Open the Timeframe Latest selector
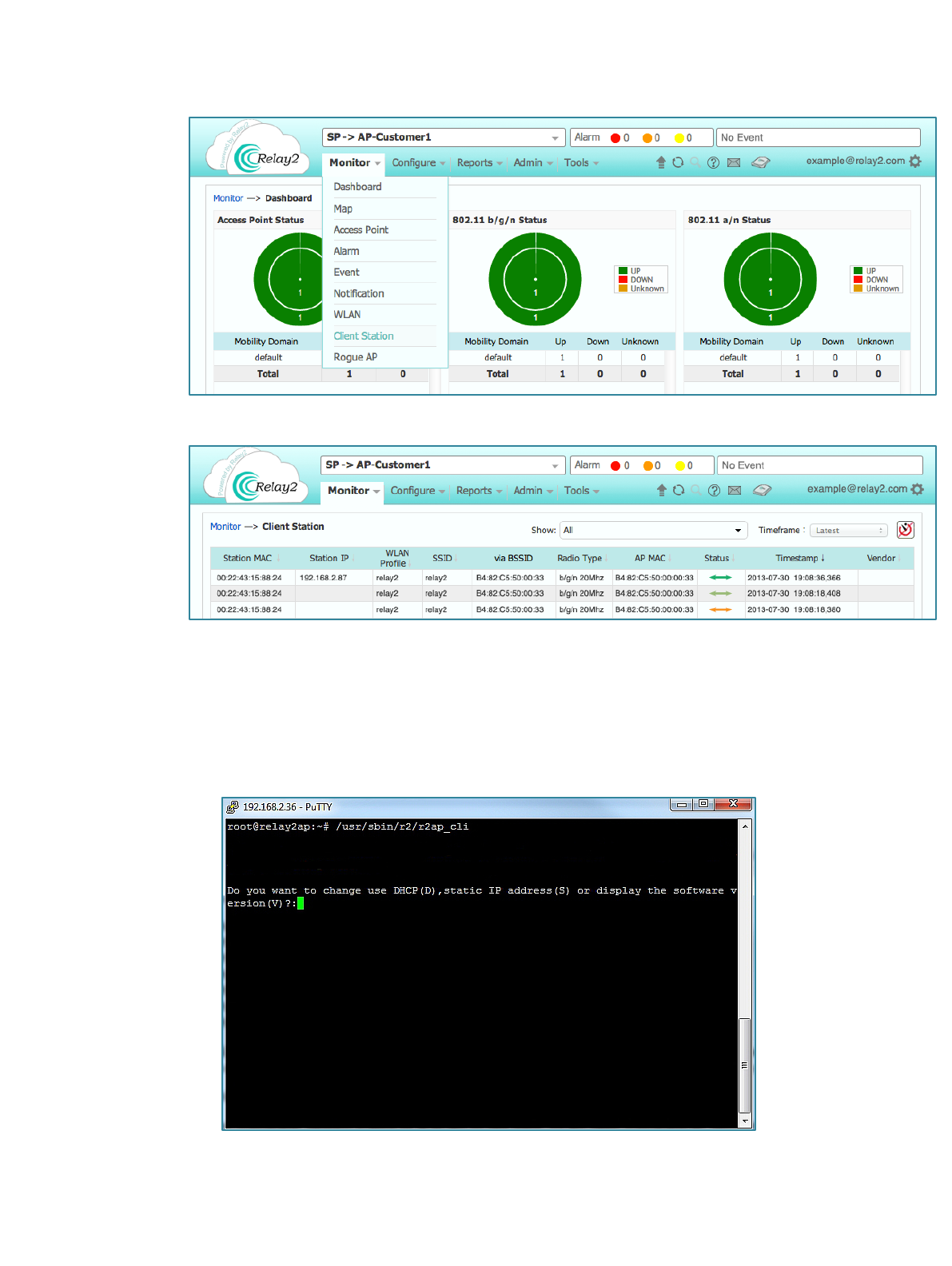The width and height of the screenshot is (952, 1266). [848, 531]
